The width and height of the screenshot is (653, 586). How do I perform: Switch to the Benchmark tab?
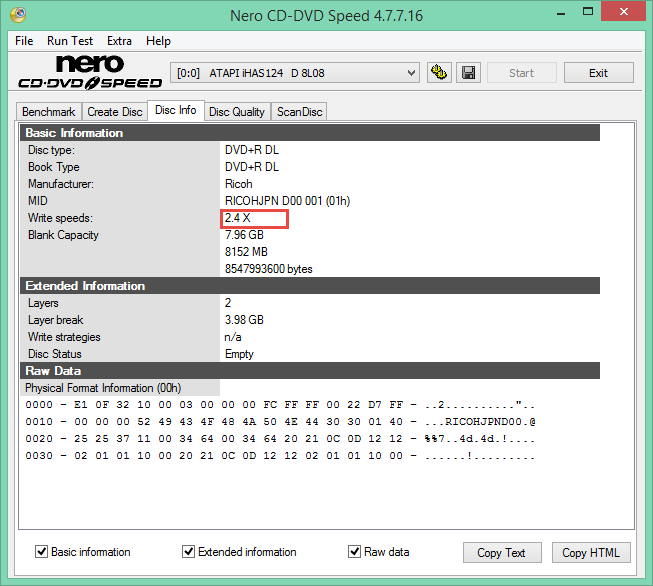click(49, 112)
